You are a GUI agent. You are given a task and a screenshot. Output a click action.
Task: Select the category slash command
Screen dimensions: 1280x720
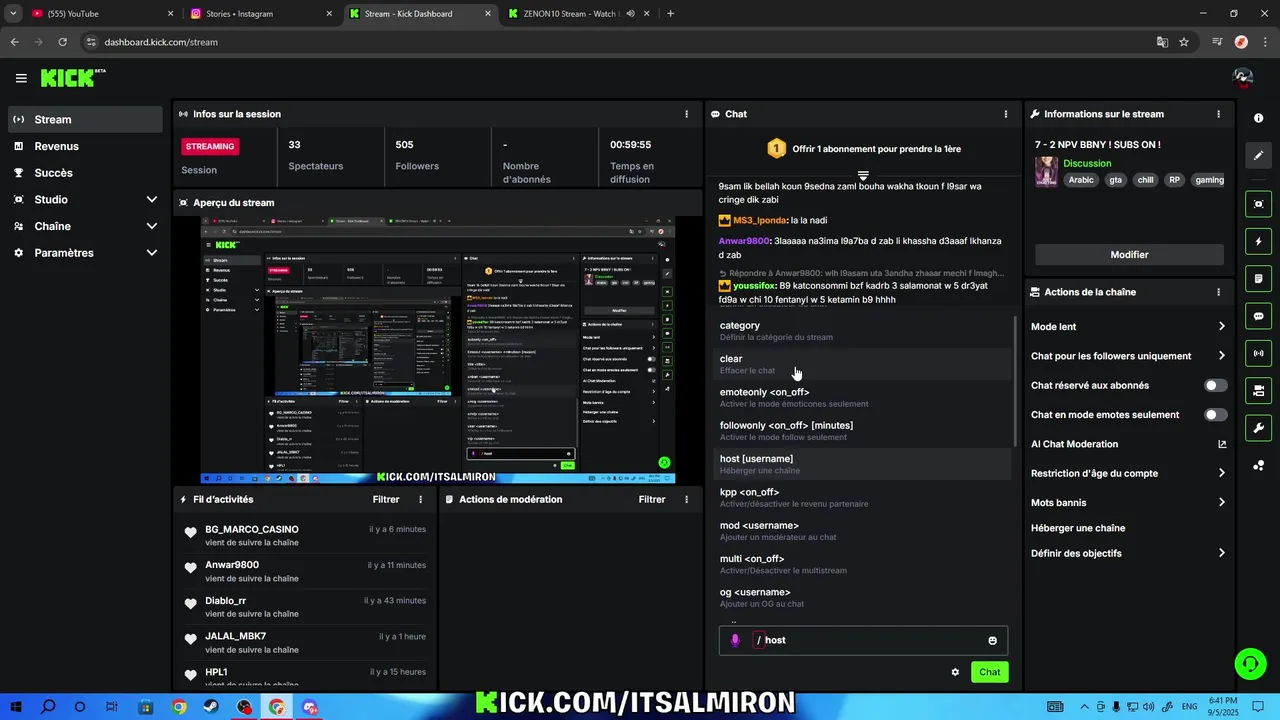[x=864, y=331]
